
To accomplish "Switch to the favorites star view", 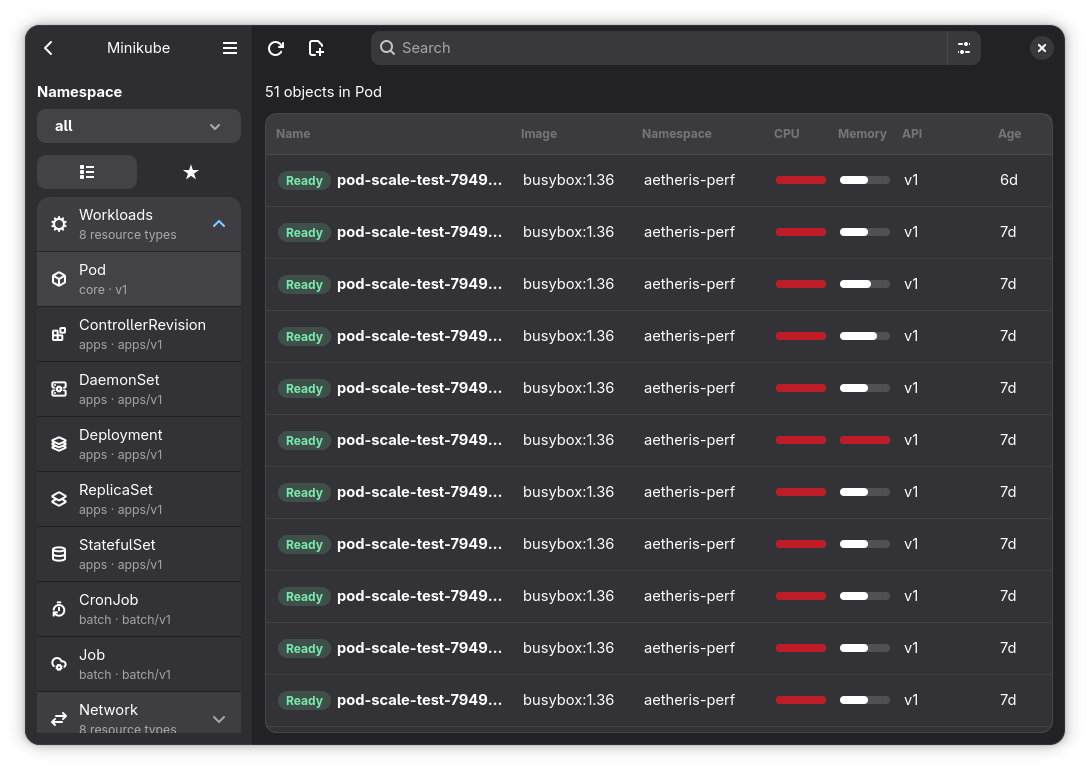I will (x=190, y=172).
